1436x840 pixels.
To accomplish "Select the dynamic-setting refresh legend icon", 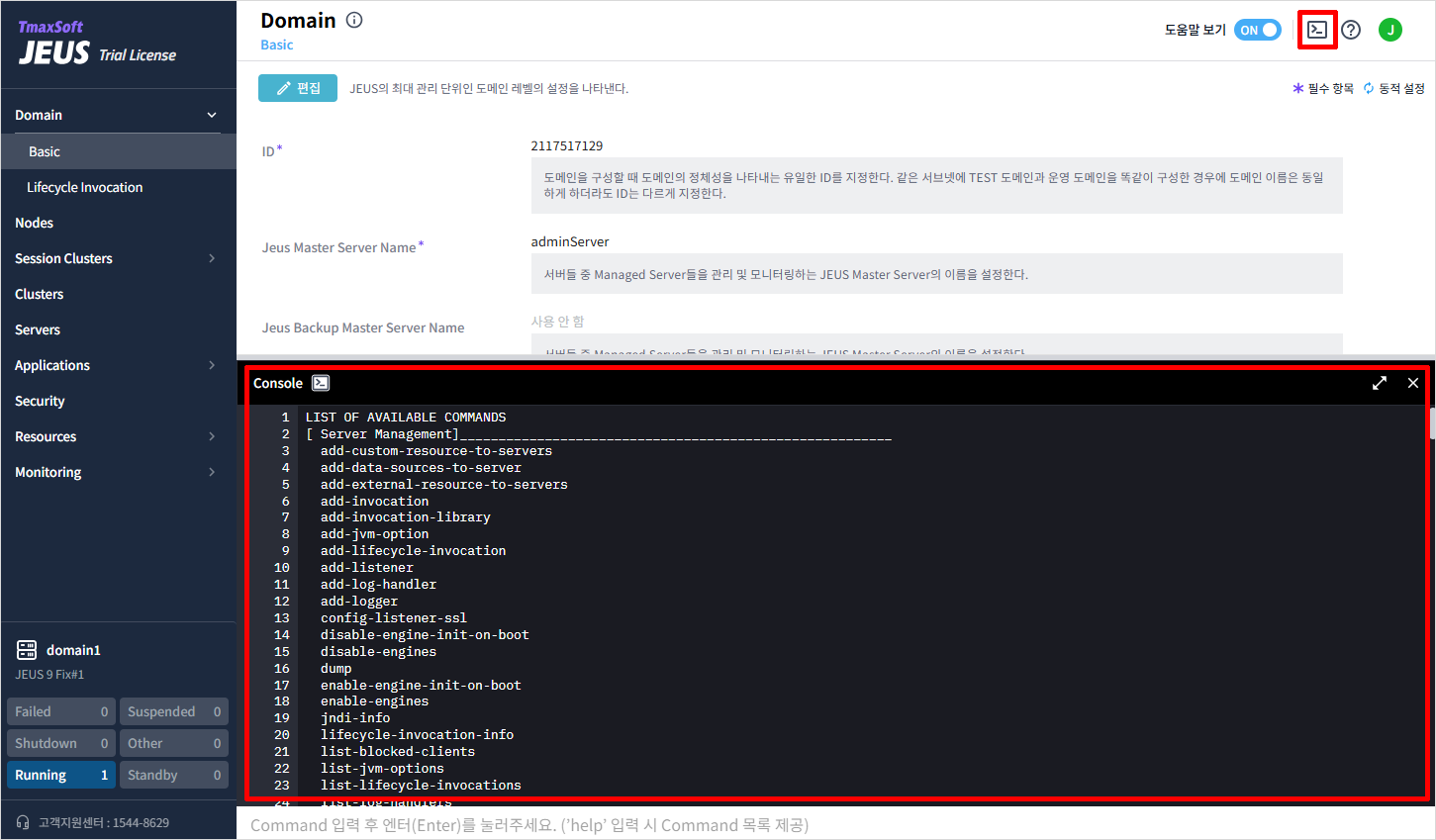I will (1369, 88).
